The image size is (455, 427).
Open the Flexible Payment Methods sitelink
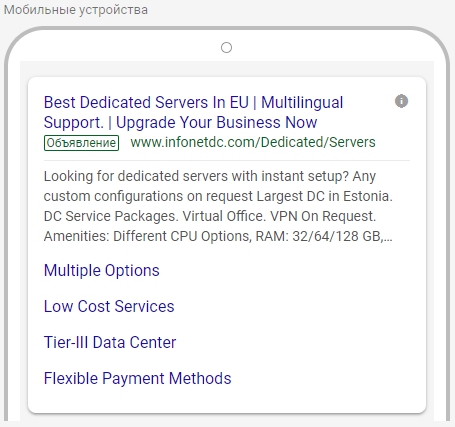138,378
